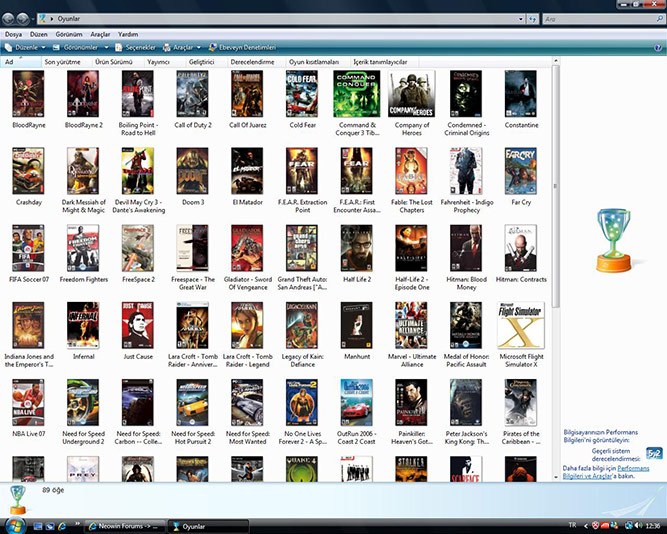Click Hitman: Contracts game cover
This screenshot has height=534, width=667.
521,248
